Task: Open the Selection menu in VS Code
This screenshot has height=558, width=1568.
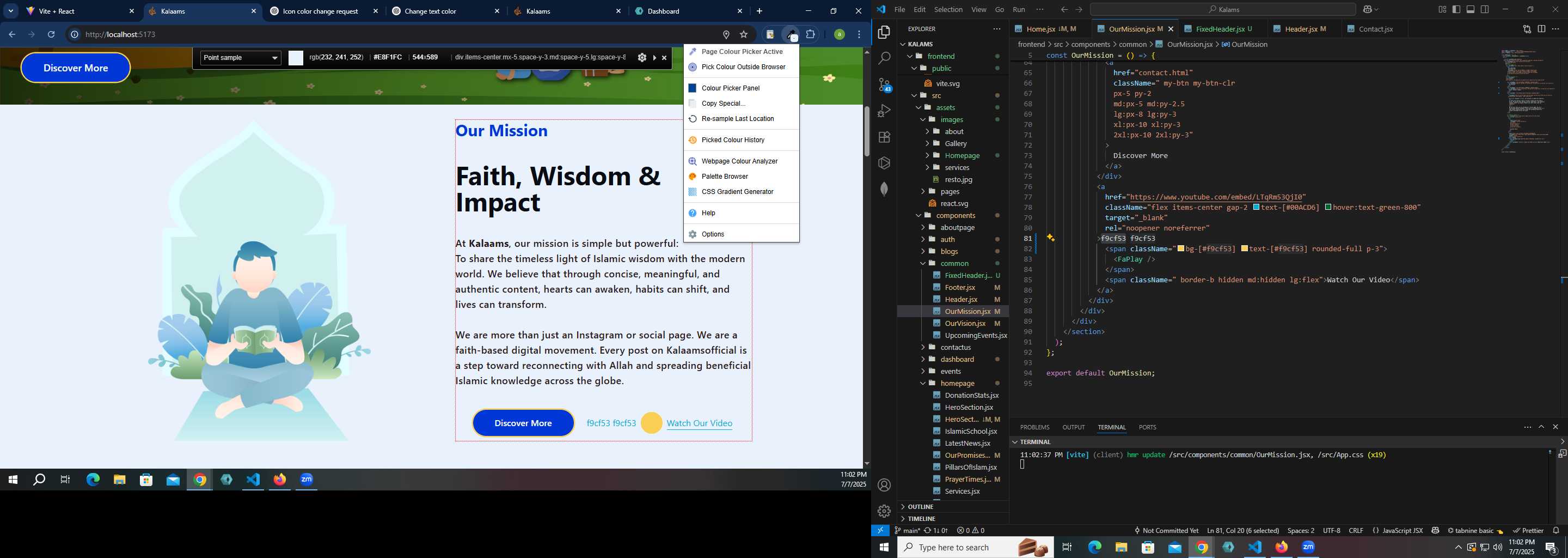Action: click(x=948, y=9)
